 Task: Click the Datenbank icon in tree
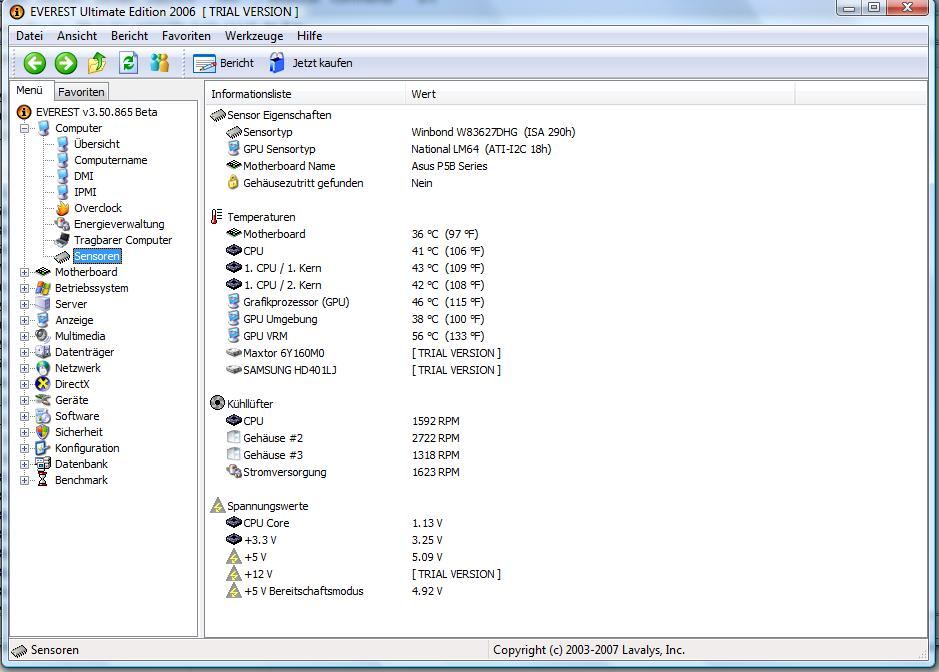[43, 464]
